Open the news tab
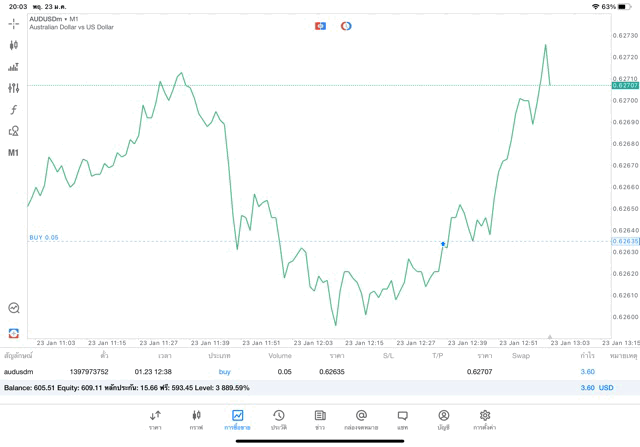Screen dimensions: 640x447 pos(320,420)
